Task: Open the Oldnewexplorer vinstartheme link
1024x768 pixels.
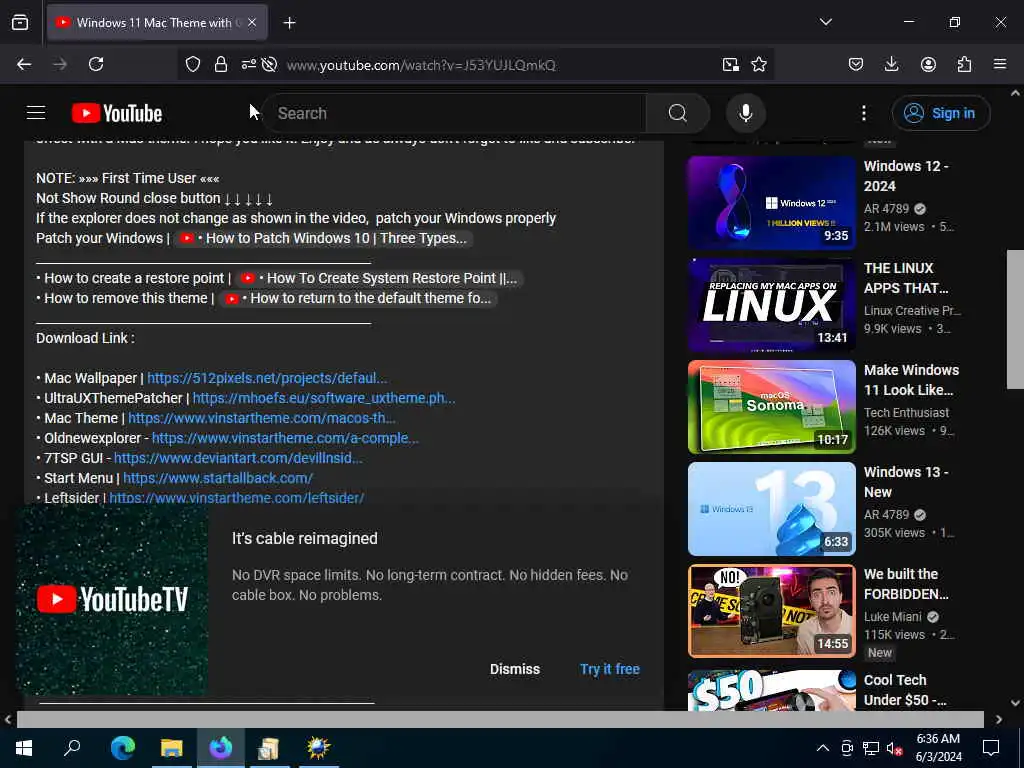Action: point(285,438)
